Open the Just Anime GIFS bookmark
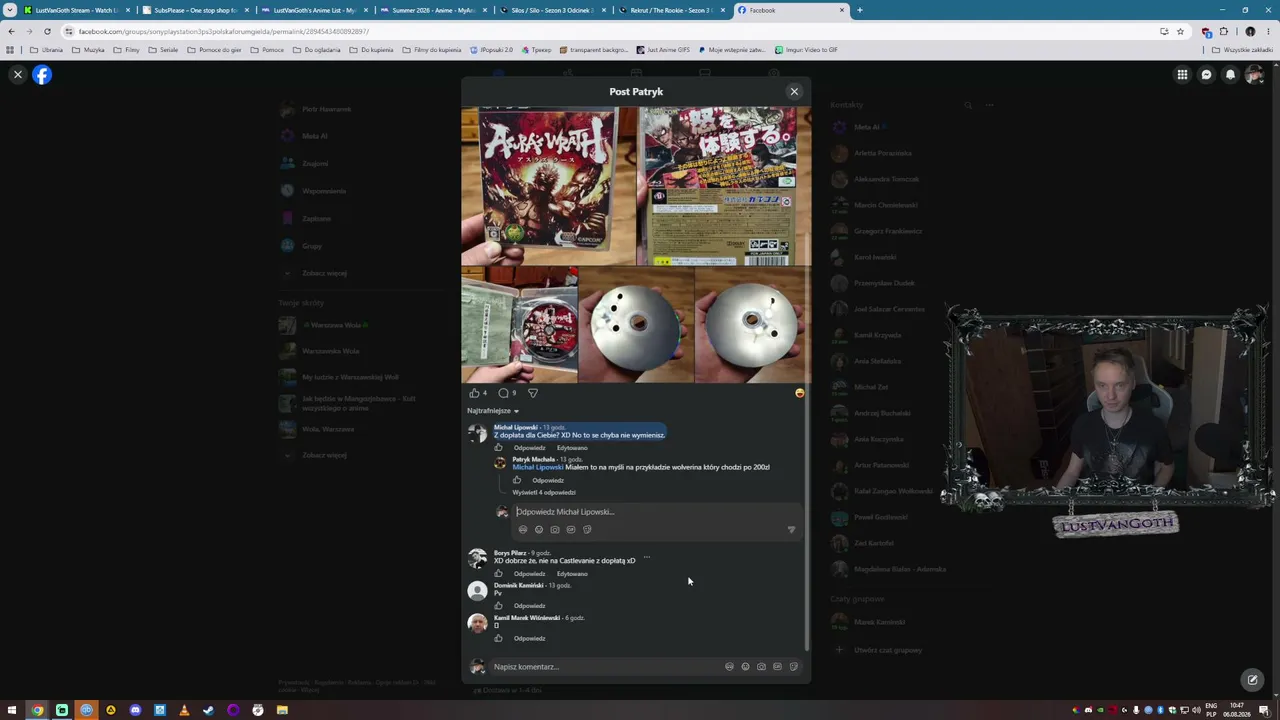 click(663, 50)
